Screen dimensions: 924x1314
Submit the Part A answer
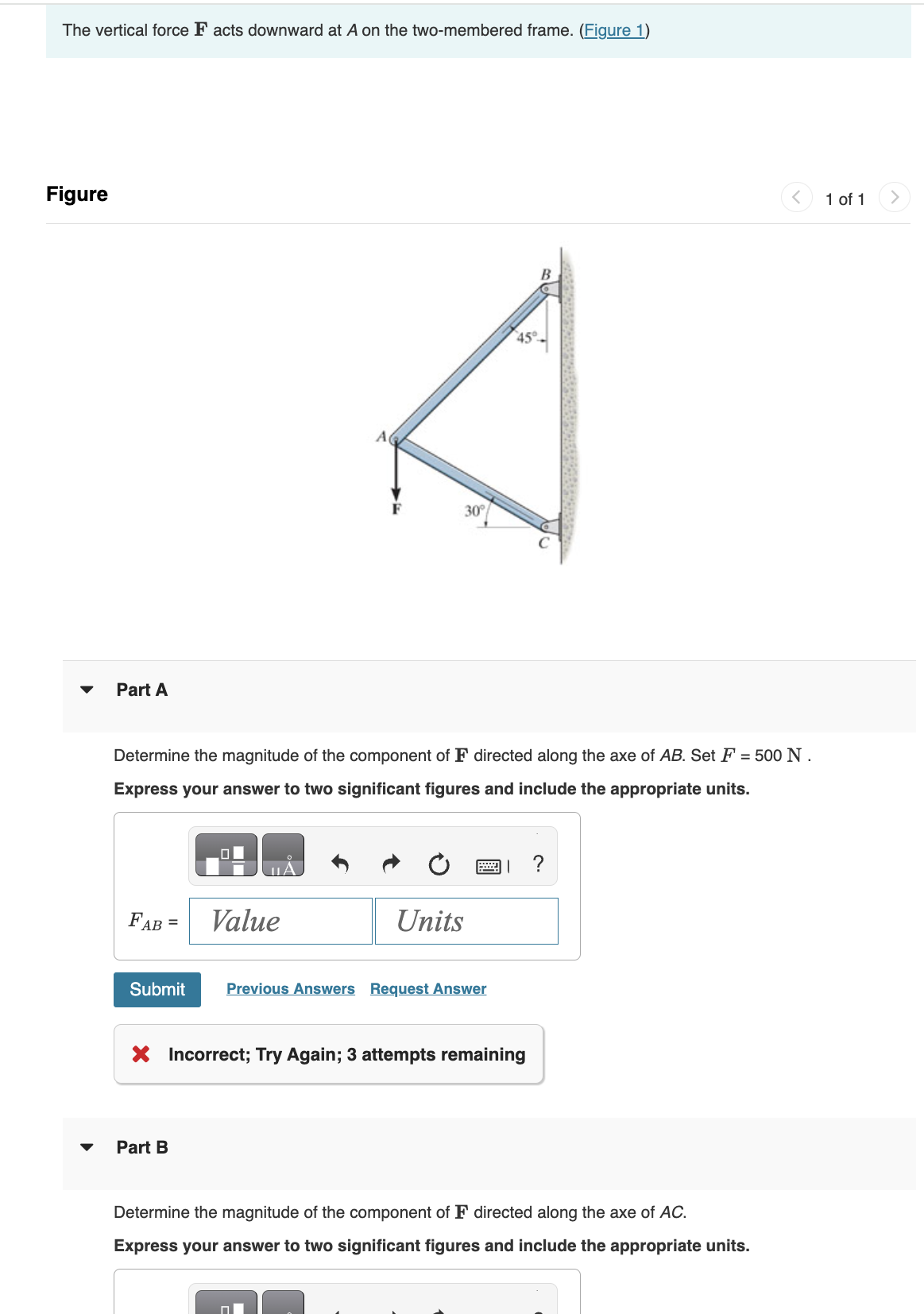click(x=157, y=989)
